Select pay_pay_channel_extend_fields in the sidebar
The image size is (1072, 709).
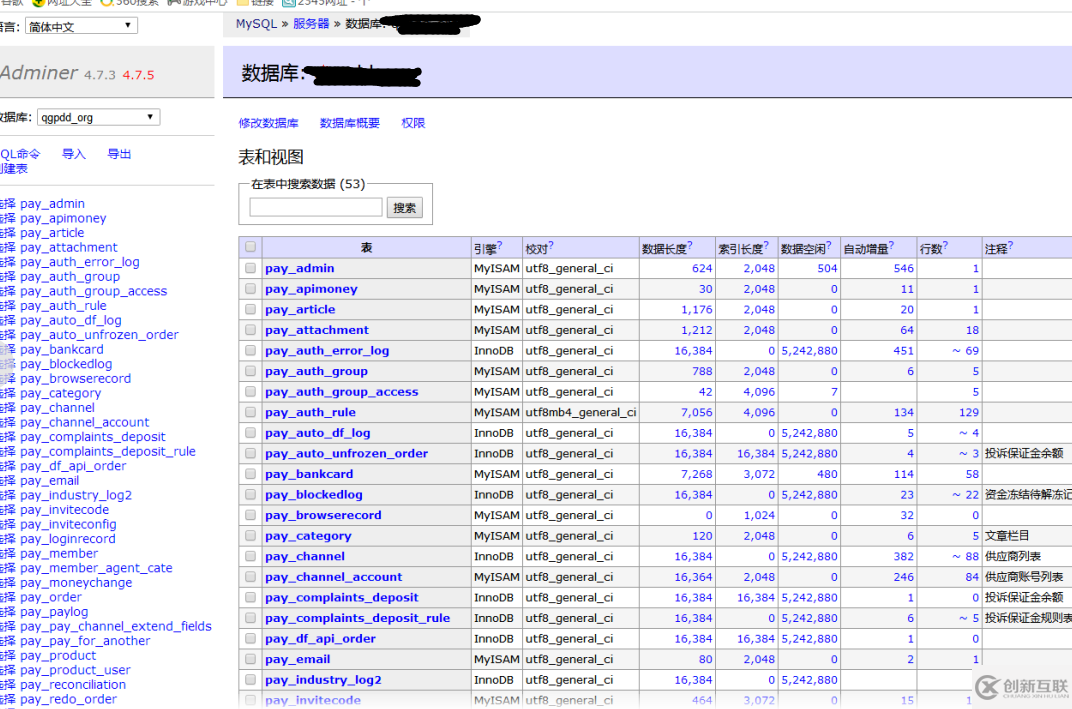116,626
